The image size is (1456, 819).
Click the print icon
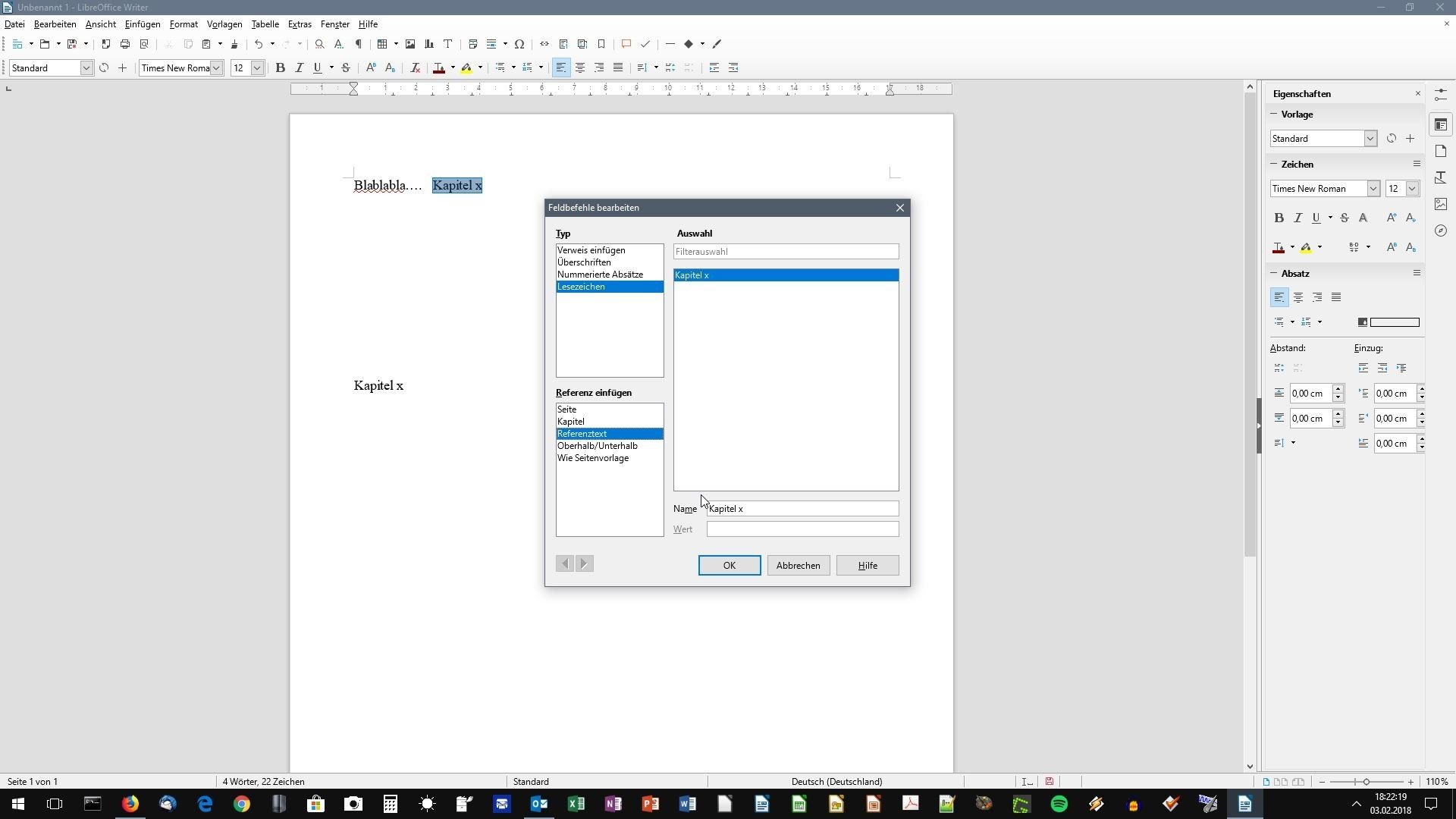[125, 44]
